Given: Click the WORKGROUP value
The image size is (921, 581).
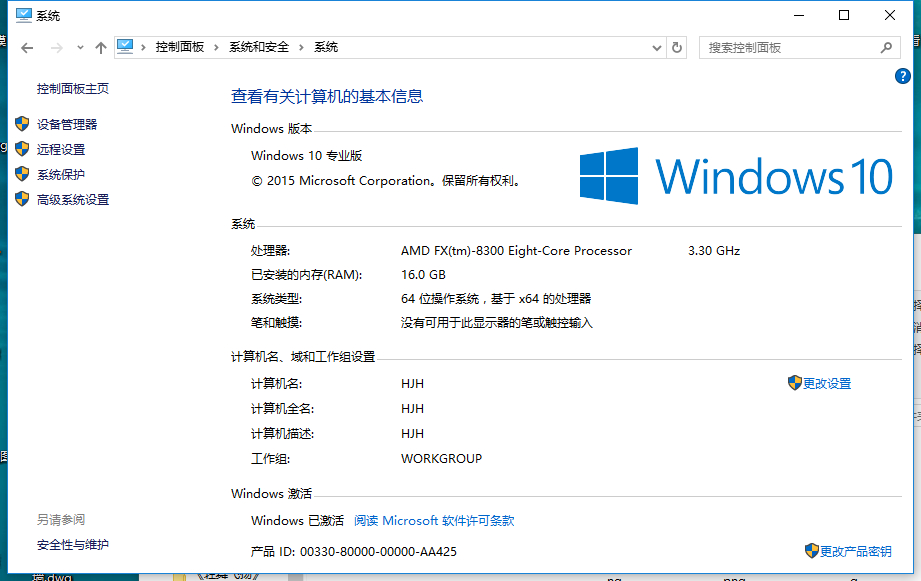Looking at the screenshot, I should (441, 459).
